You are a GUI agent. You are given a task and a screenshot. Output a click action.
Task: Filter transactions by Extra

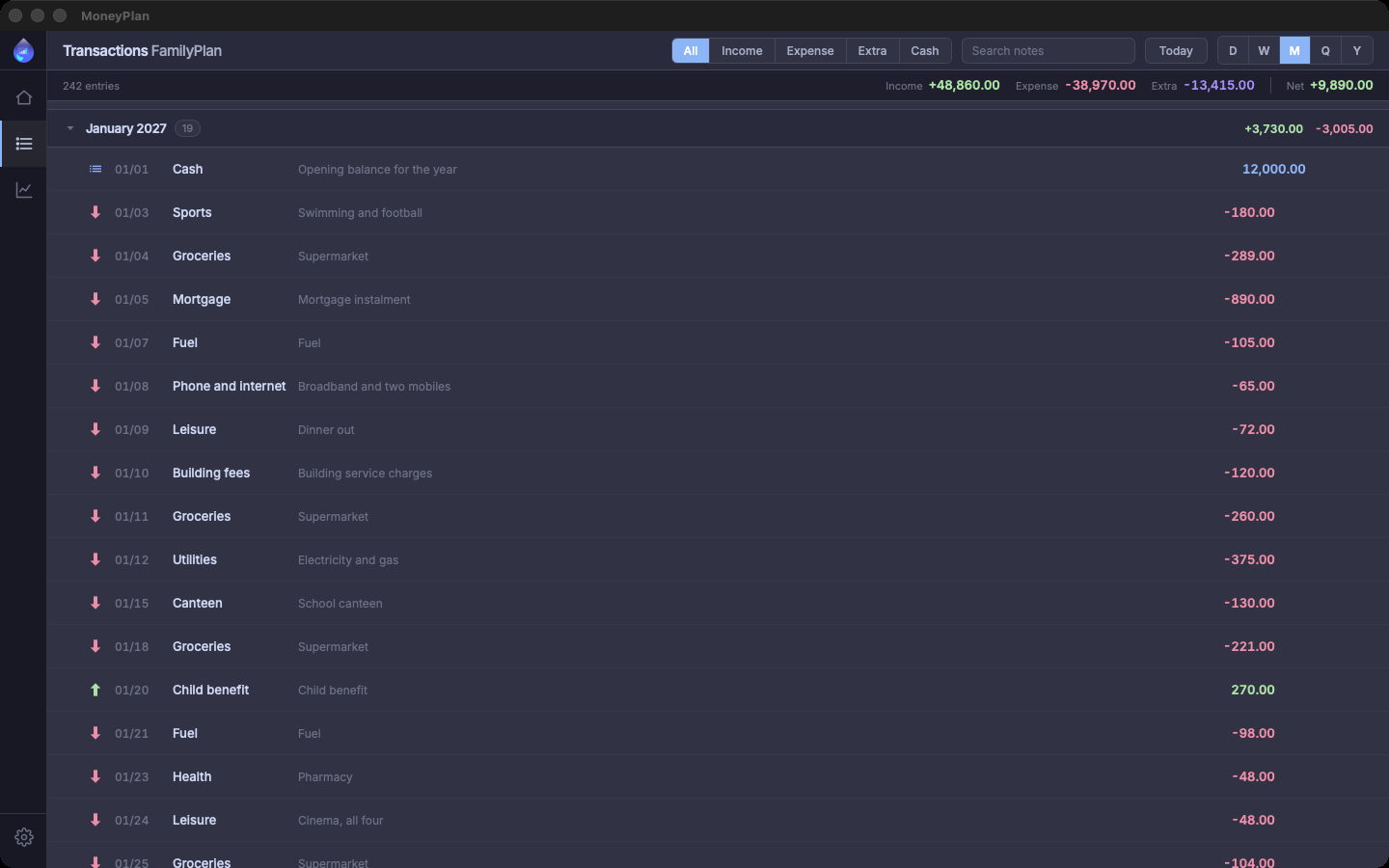pos(872,50)
